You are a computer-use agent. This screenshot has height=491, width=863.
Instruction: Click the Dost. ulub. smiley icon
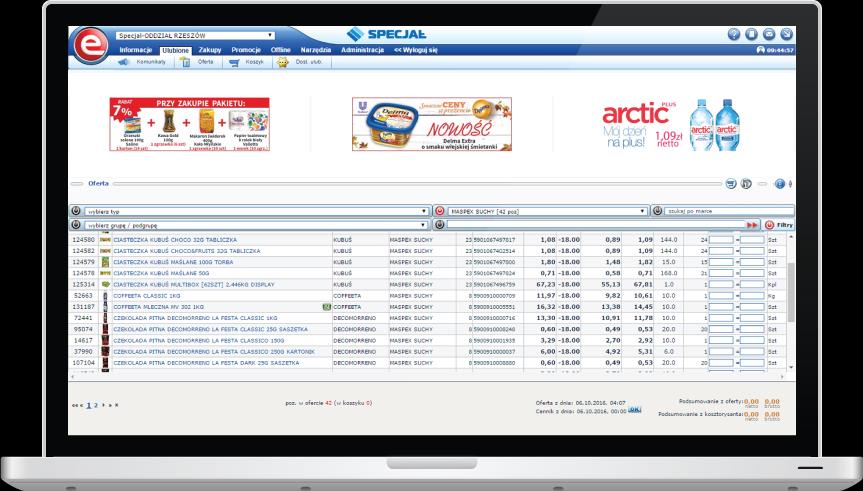point(283,63)
